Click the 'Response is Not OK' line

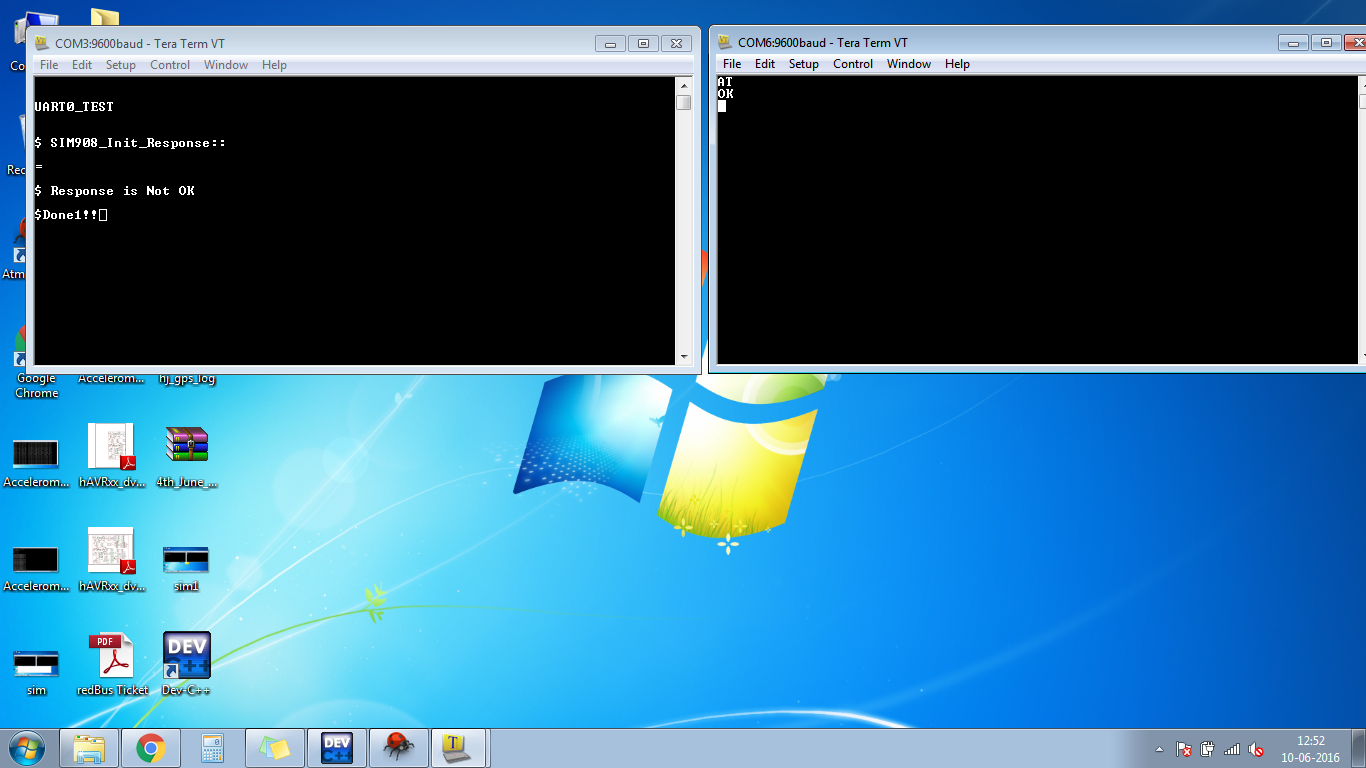pyautogui.click(x=114, y=191)
